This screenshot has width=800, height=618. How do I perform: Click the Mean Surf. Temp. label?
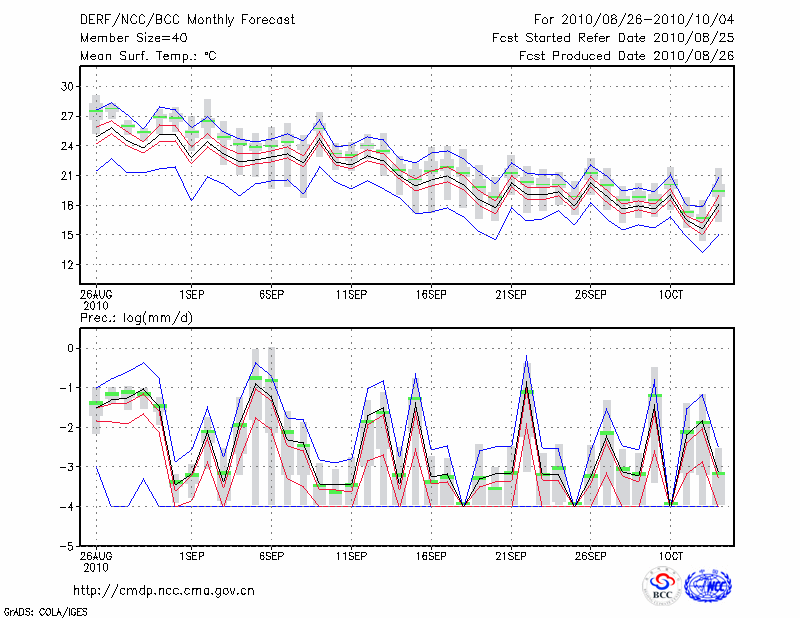coord(147,56)
